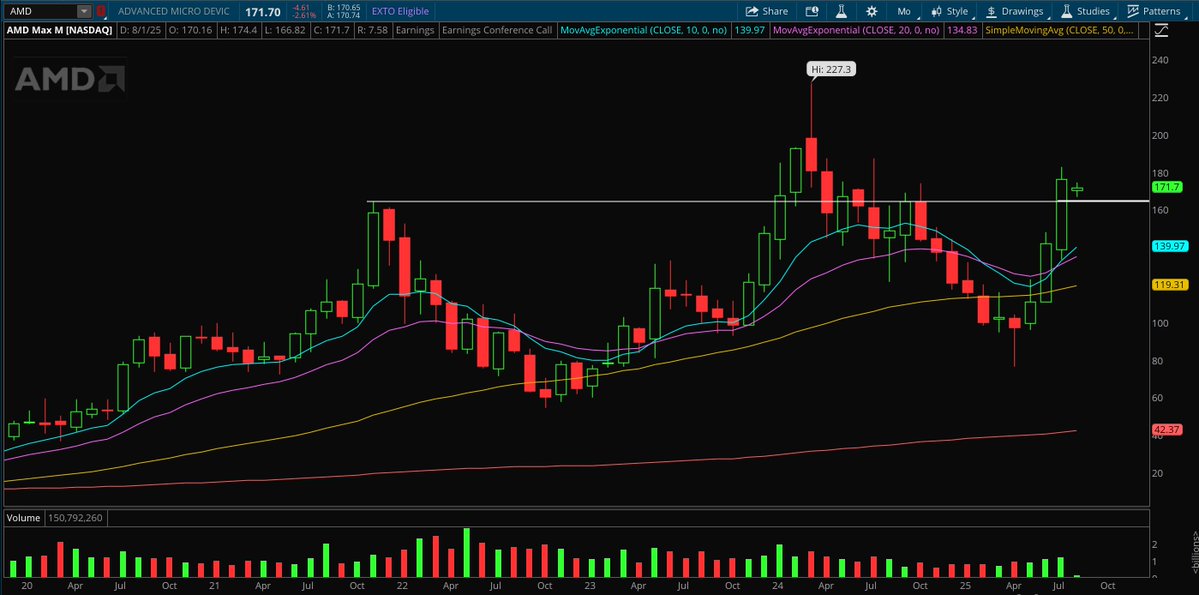Edit the AMD ticker symbol field
Screen dimensions: 1199x595
[x=41, y=11]
